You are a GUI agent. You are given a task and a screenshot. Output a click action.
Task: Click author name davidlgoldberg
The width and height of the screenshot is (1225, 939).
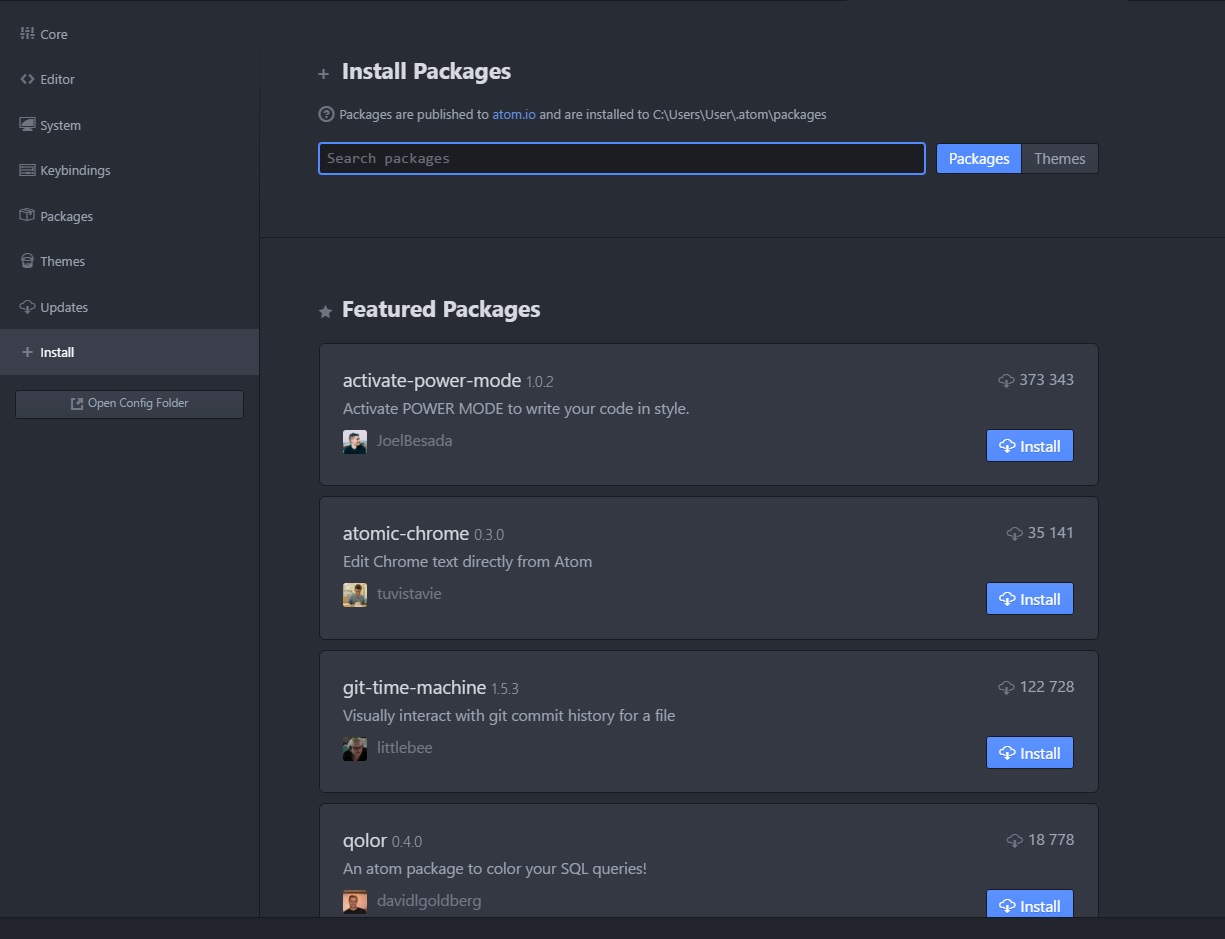(428, 900)
